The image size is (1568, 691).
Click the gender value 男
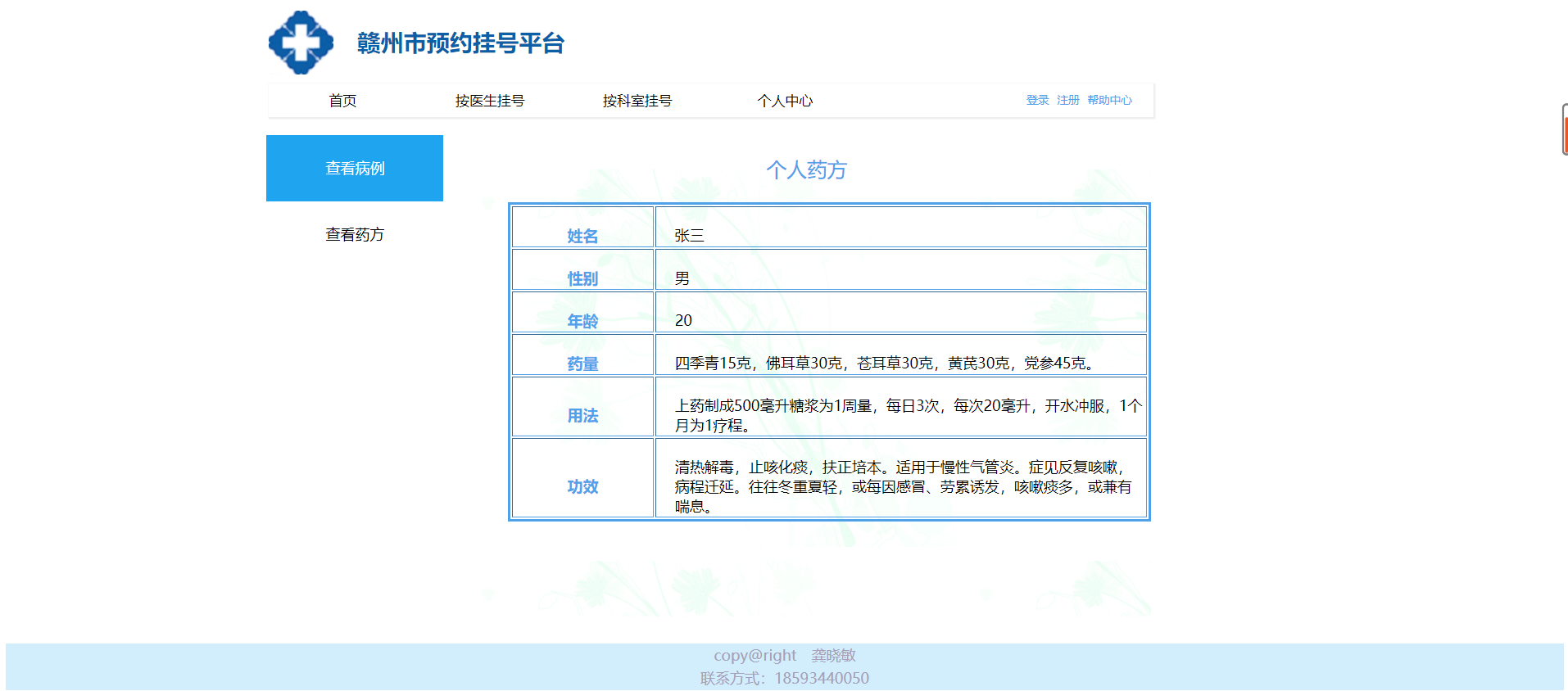point(682,278)
